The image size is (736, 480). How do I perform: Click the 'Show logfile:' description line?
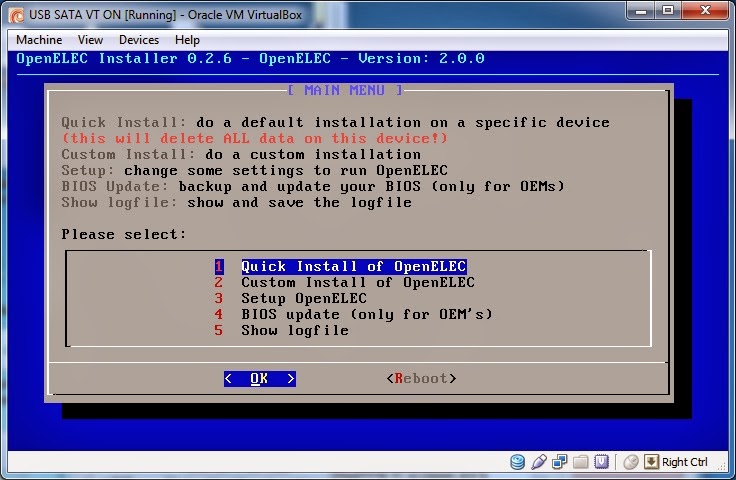click(x=237, y=202)
